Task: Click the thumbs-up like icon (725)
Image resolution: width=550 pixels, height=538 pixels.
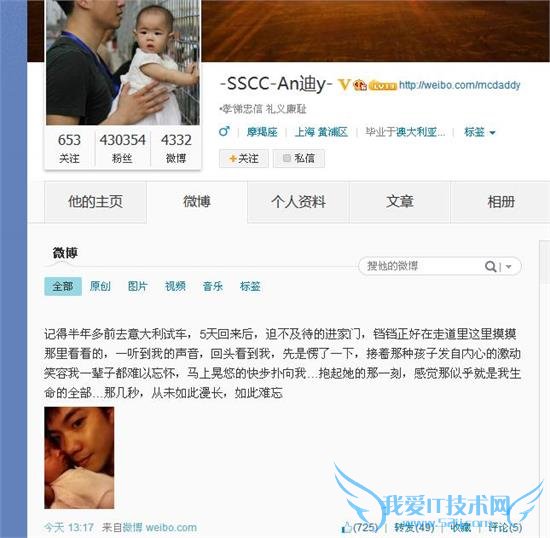Action: pyautogui.click(x=347, y=527)
